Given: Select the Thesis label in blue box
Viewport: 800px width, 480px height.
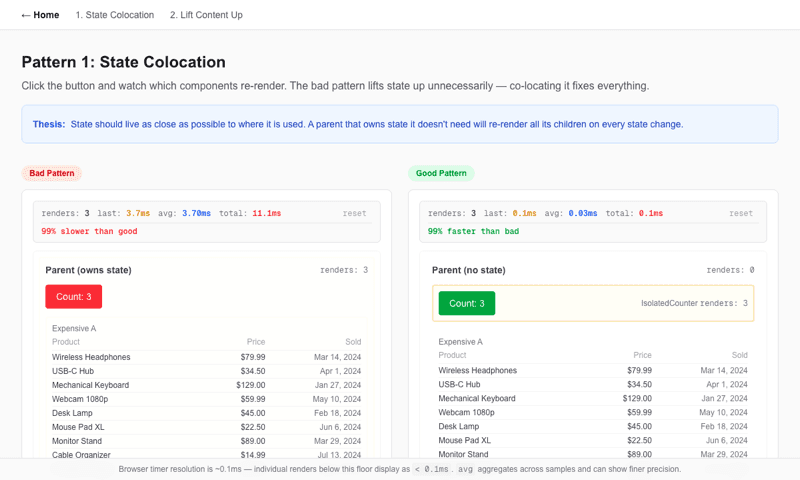Looking at the screenshot, I should 49,124.
